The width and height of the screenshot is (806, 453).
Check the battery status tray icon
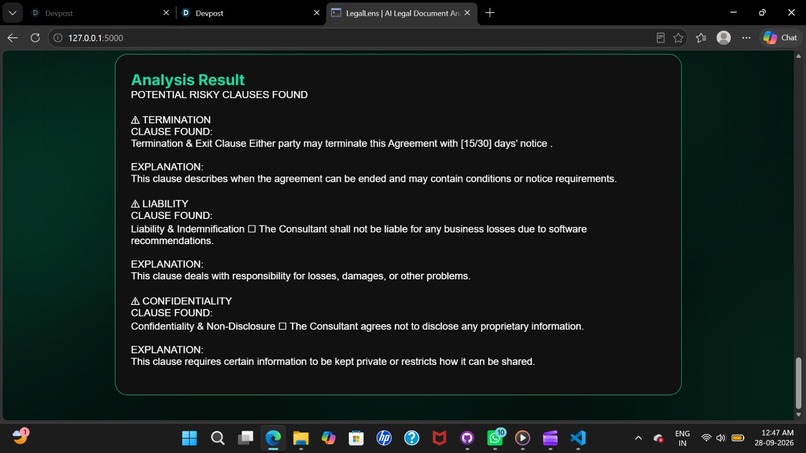738,438
